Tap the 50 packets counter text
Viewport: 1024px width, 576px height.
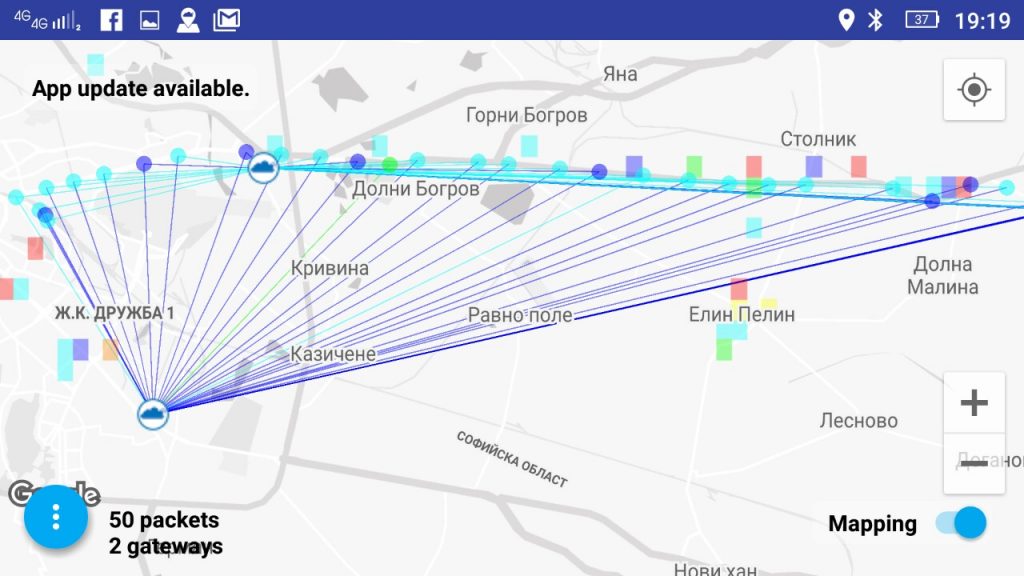(164, 520)
